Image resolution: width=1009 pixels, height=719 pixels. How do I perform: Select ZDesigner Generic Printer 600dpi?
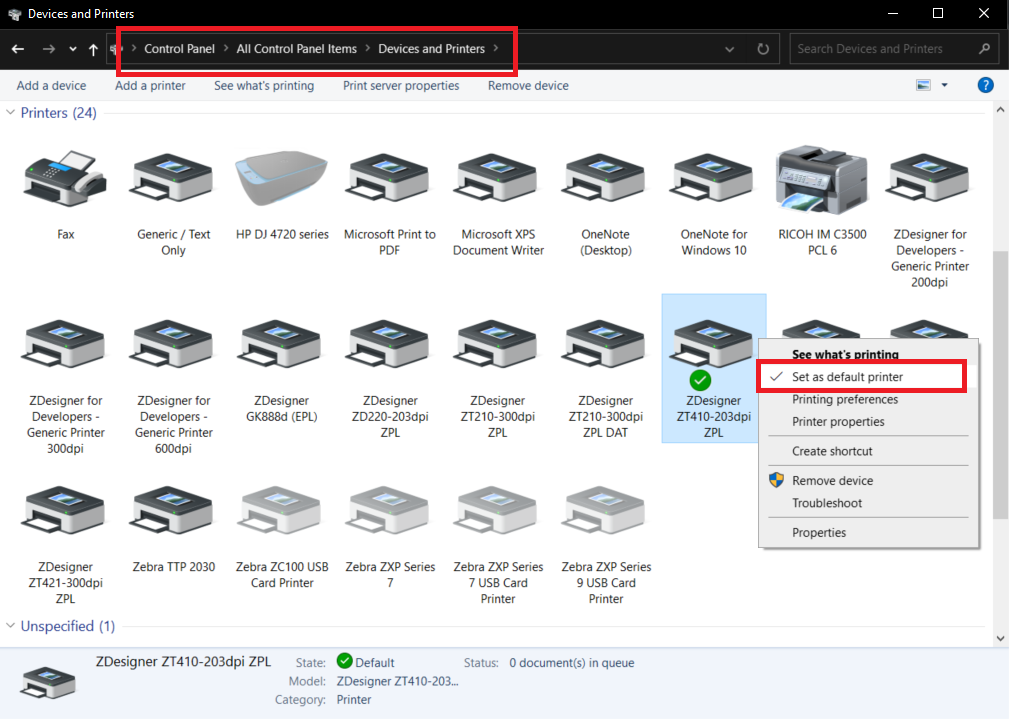click(x=173, y=346)
